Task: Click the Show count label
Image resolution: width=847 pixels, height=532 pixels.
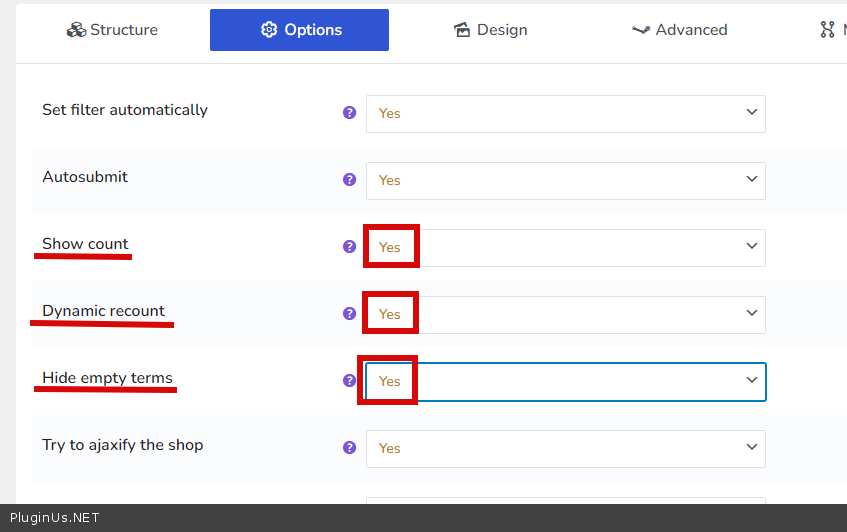Action: tap(85, 244)
